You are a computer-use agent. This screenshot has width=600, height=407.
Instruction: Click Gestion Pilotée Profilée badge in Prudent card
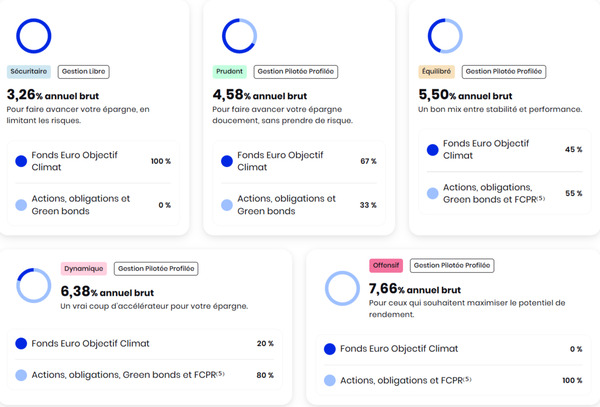tap(296, 72)
